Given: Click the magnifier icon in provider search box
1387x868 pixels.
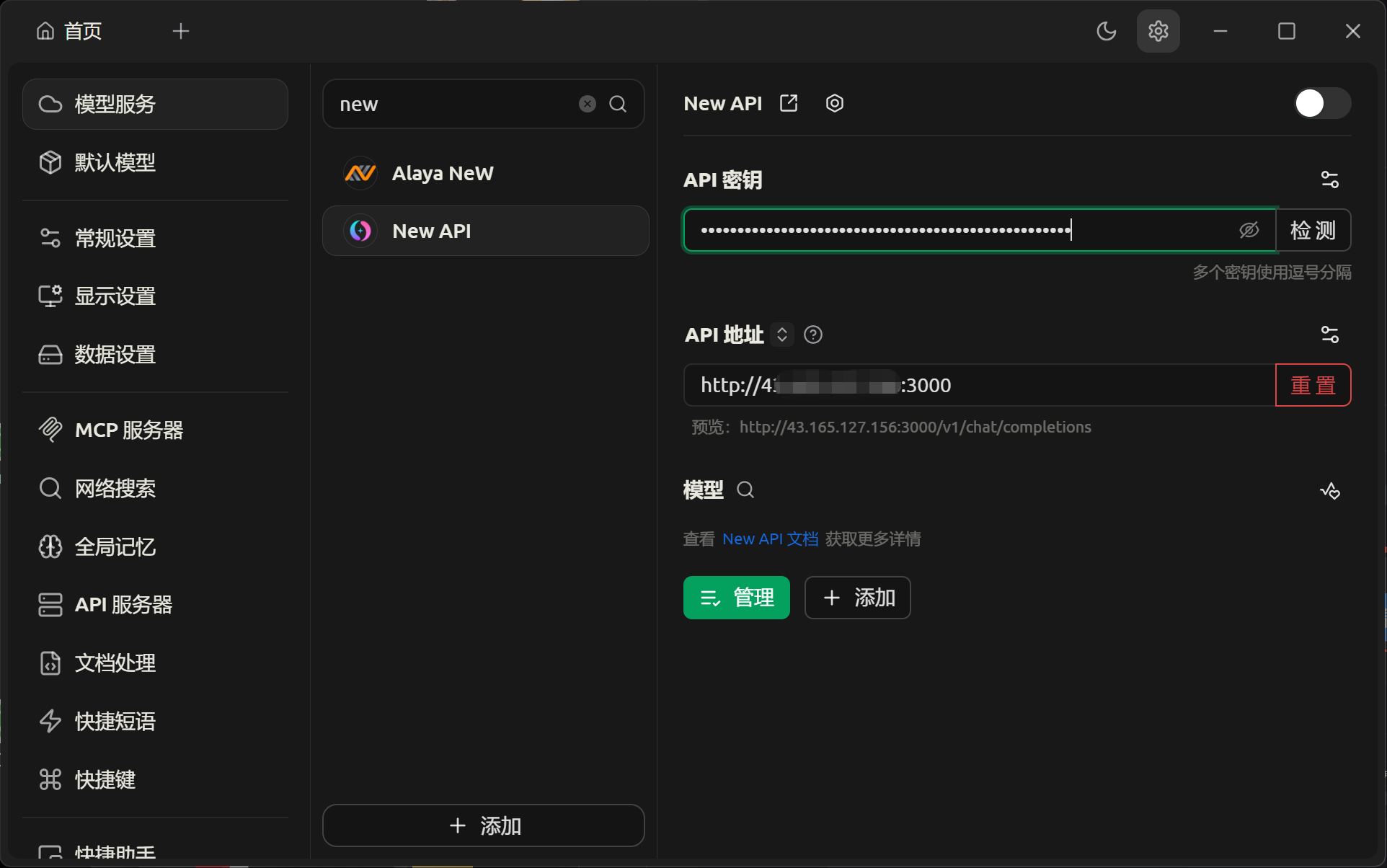Looking at the screenshot, I should (x=617, y=103).
